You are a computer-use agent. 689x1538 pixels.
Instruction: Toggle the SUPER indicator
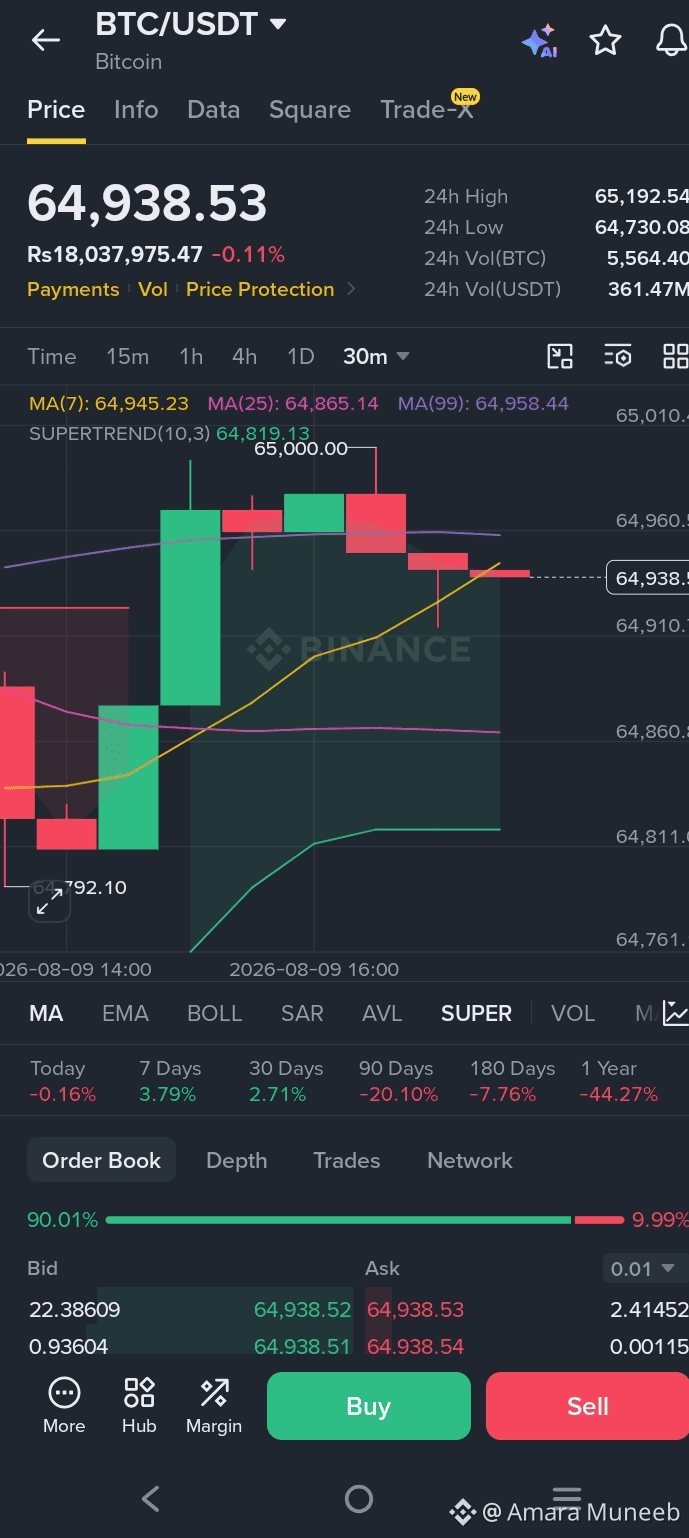click(x=476, y=1013)
